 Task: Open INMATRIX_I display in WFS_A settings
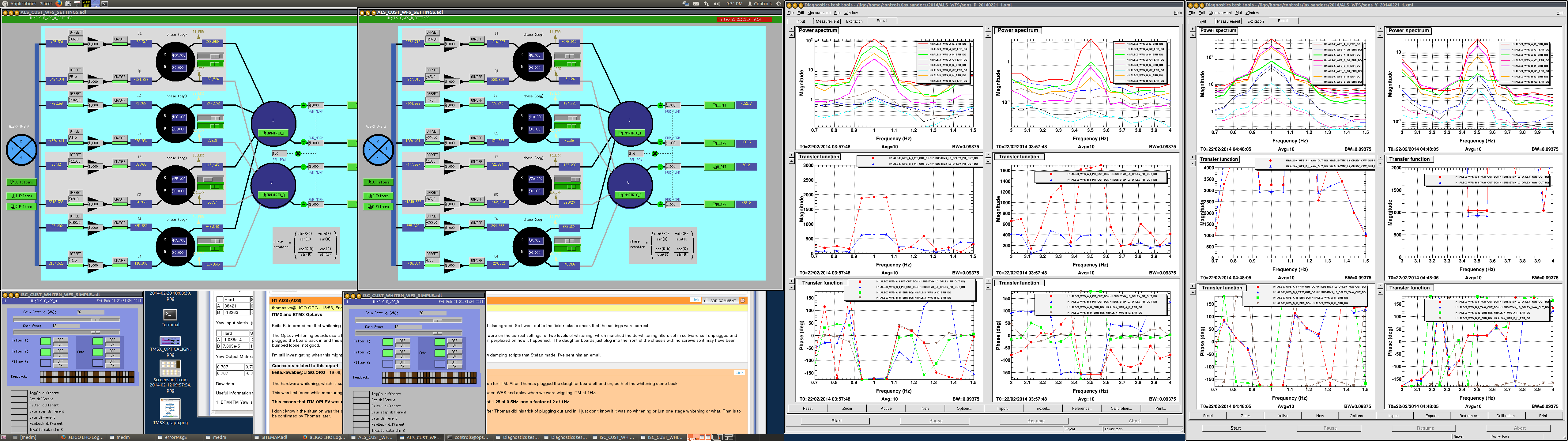[x=273, y=133]
